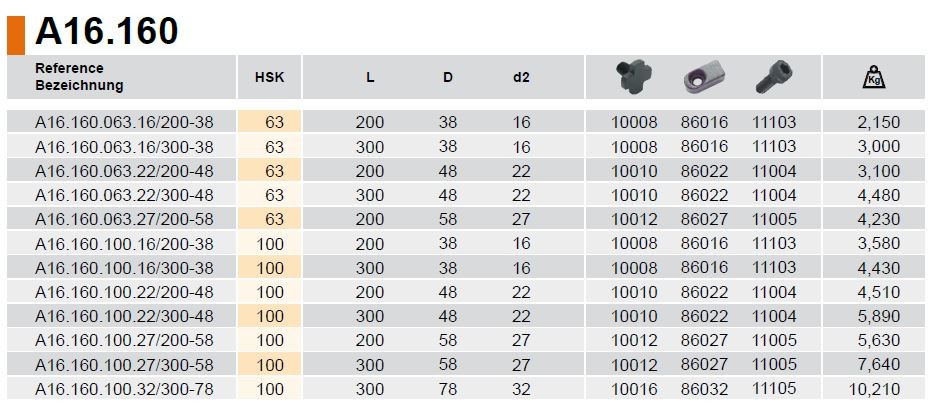
Task: Click the Reference Bezeichnung column header
Action: (79, 77)
